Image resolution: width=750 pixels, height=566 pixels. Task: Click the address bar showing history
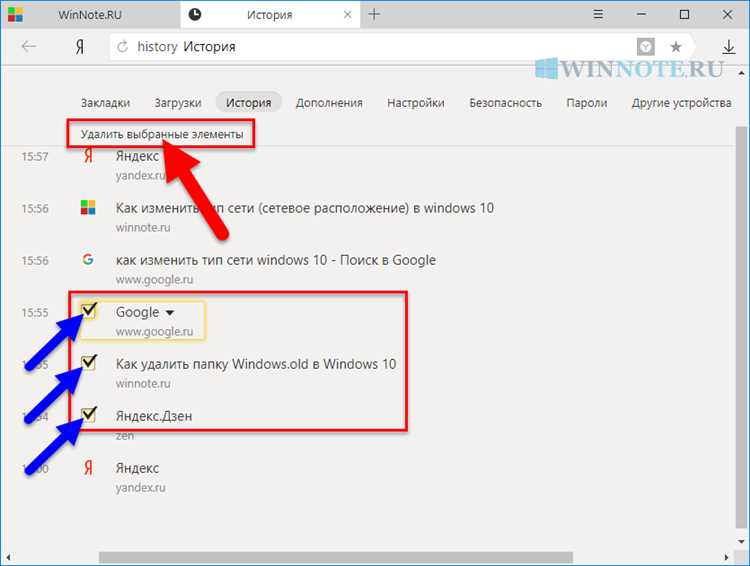[x=380, y=47]
